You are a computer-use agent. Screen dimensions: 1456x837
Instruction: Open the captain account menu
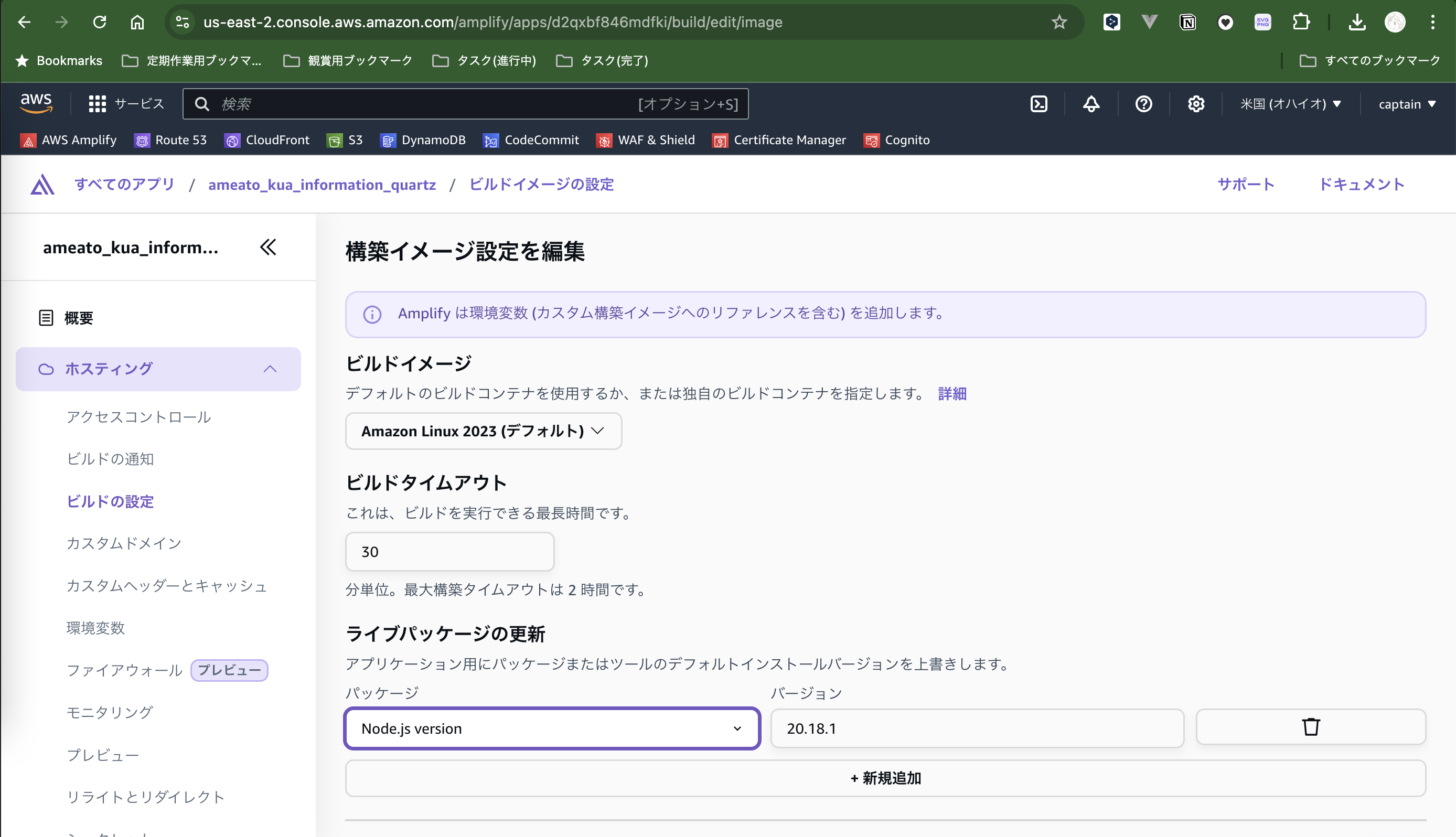click(1406, 104)
